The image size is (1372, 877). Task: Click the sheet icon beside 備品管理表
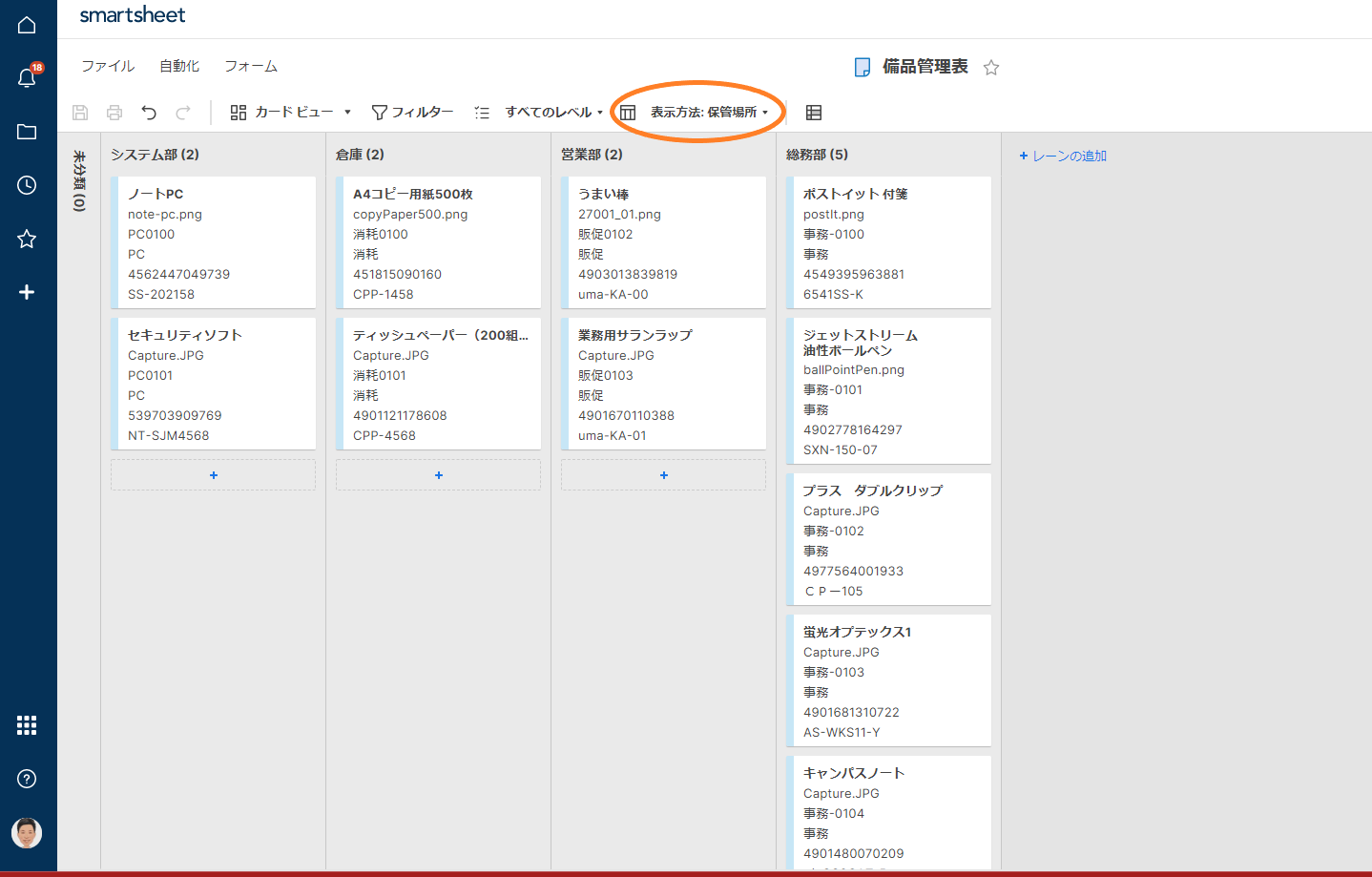tap(863, 67)
